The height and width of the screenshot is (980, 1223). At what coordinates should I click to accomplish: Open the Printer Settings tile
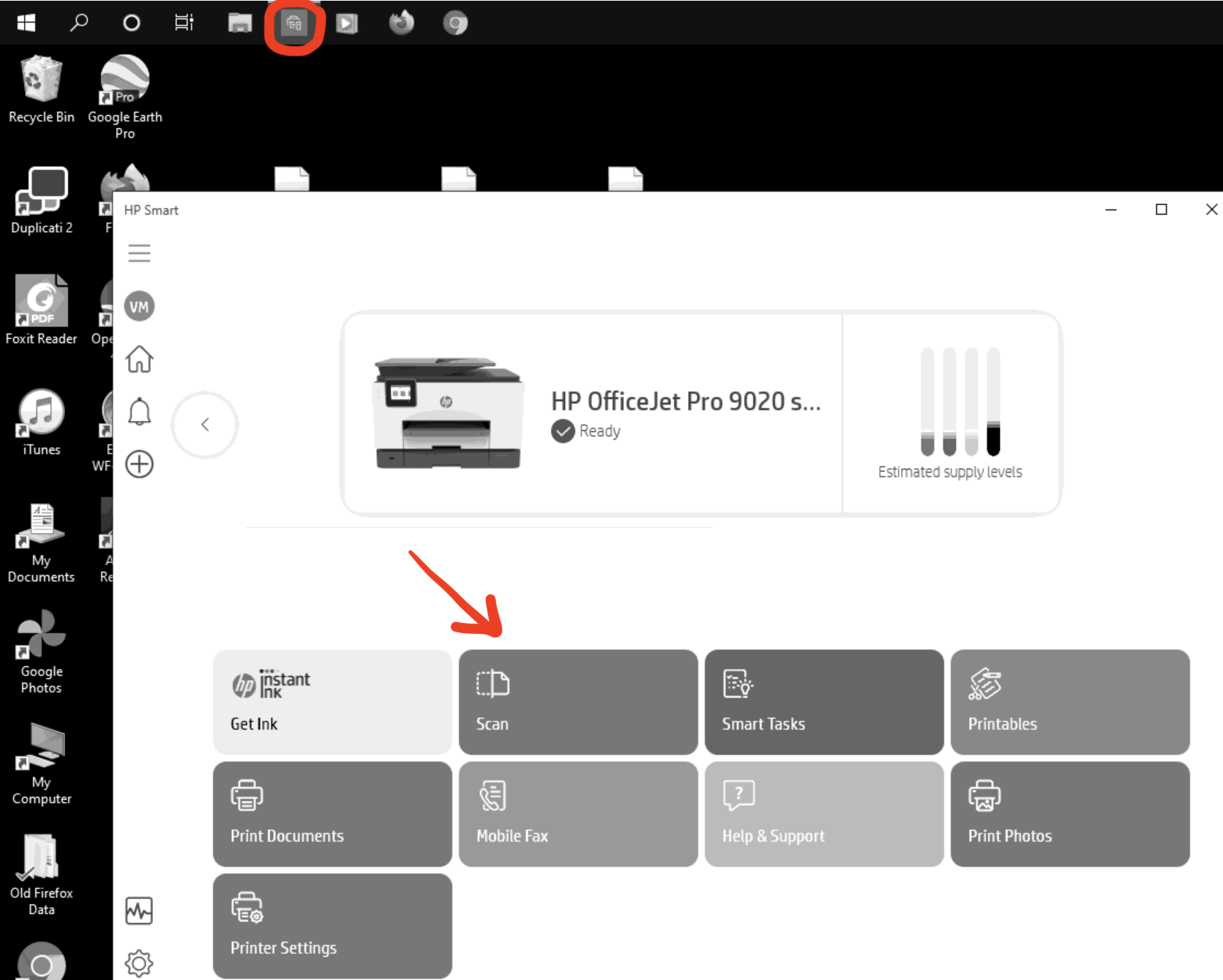332,925
